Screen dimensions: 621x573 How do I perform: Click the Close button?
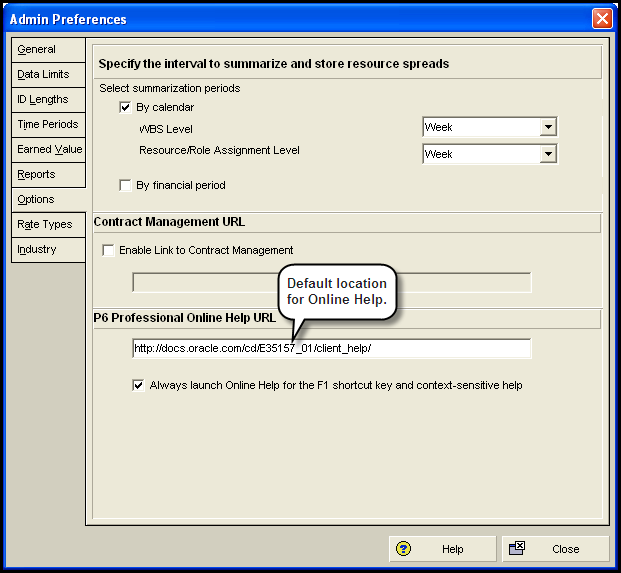pyautogui.click(x=555, y=549)
